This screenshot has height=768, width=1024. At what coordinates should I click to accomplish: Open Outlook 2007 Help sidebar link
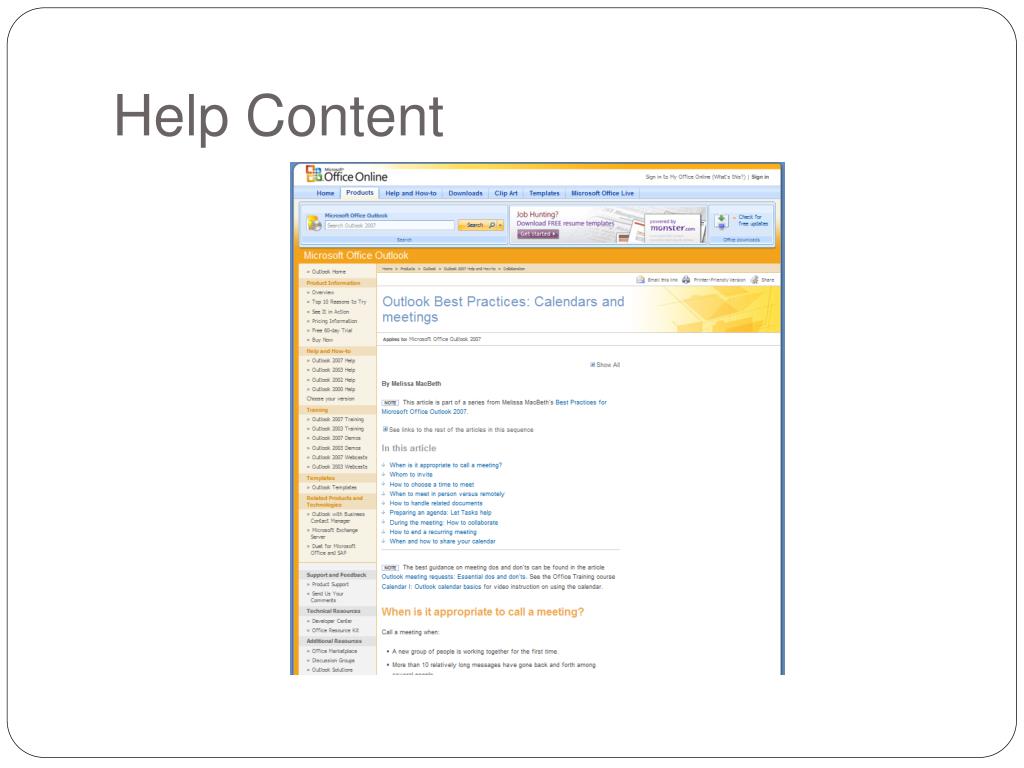click(x=333, y=360)
